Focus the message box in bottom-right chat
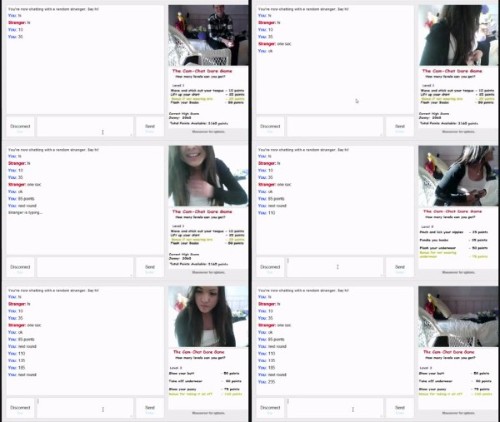This screenshot has height=422, width=500. (x=335, y=408)
